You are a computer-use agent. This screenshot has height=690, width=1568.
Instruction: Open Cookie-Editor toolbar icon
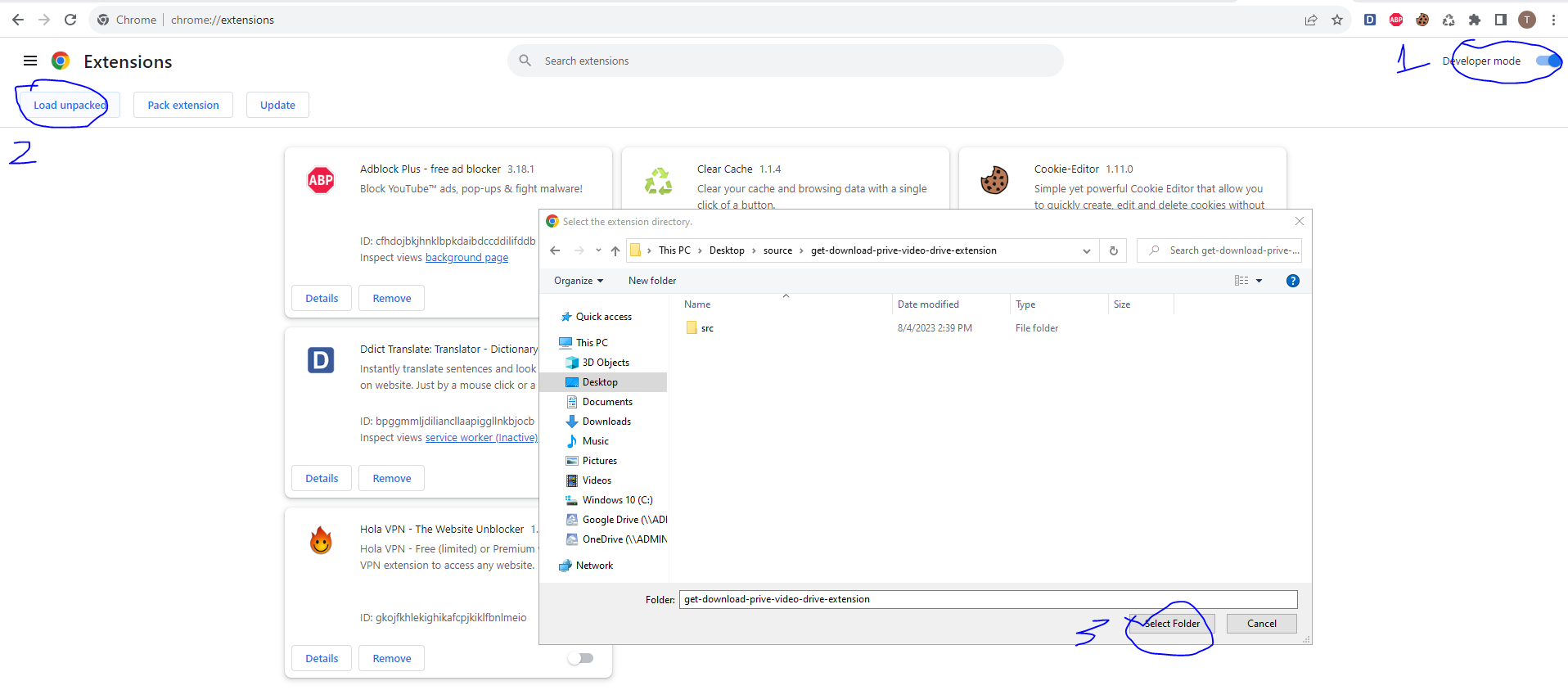point(1422,20)
